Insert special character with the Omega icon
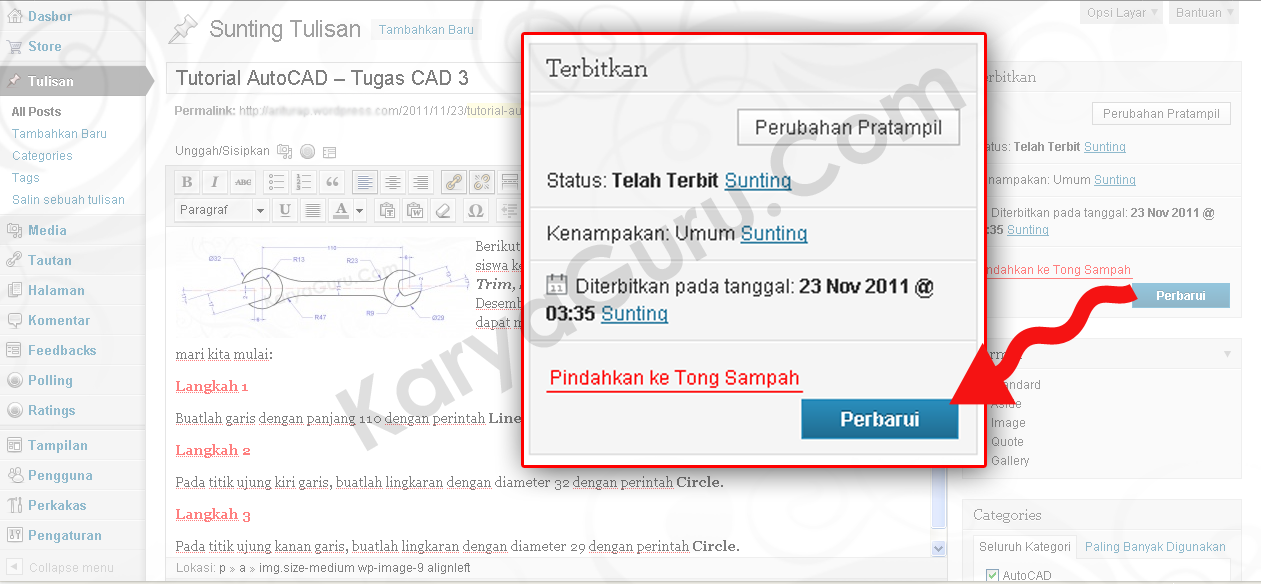The width and height of the screenshot is (1261, 584). [475, 210]
